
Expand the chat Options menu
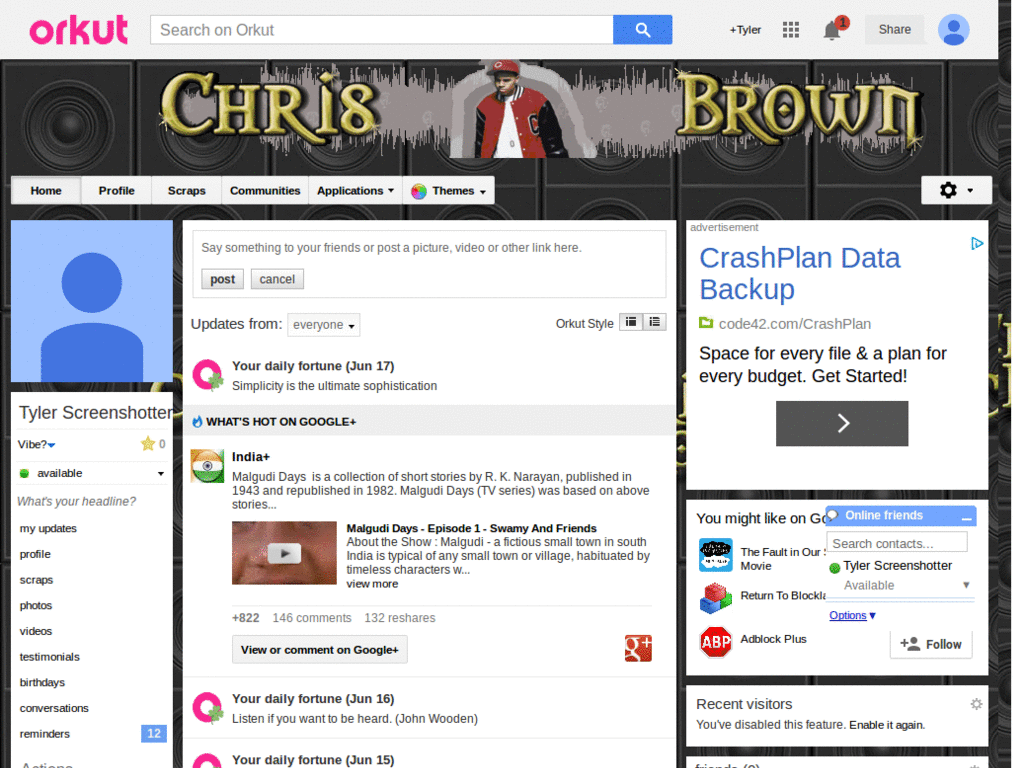tap(852, 615)
